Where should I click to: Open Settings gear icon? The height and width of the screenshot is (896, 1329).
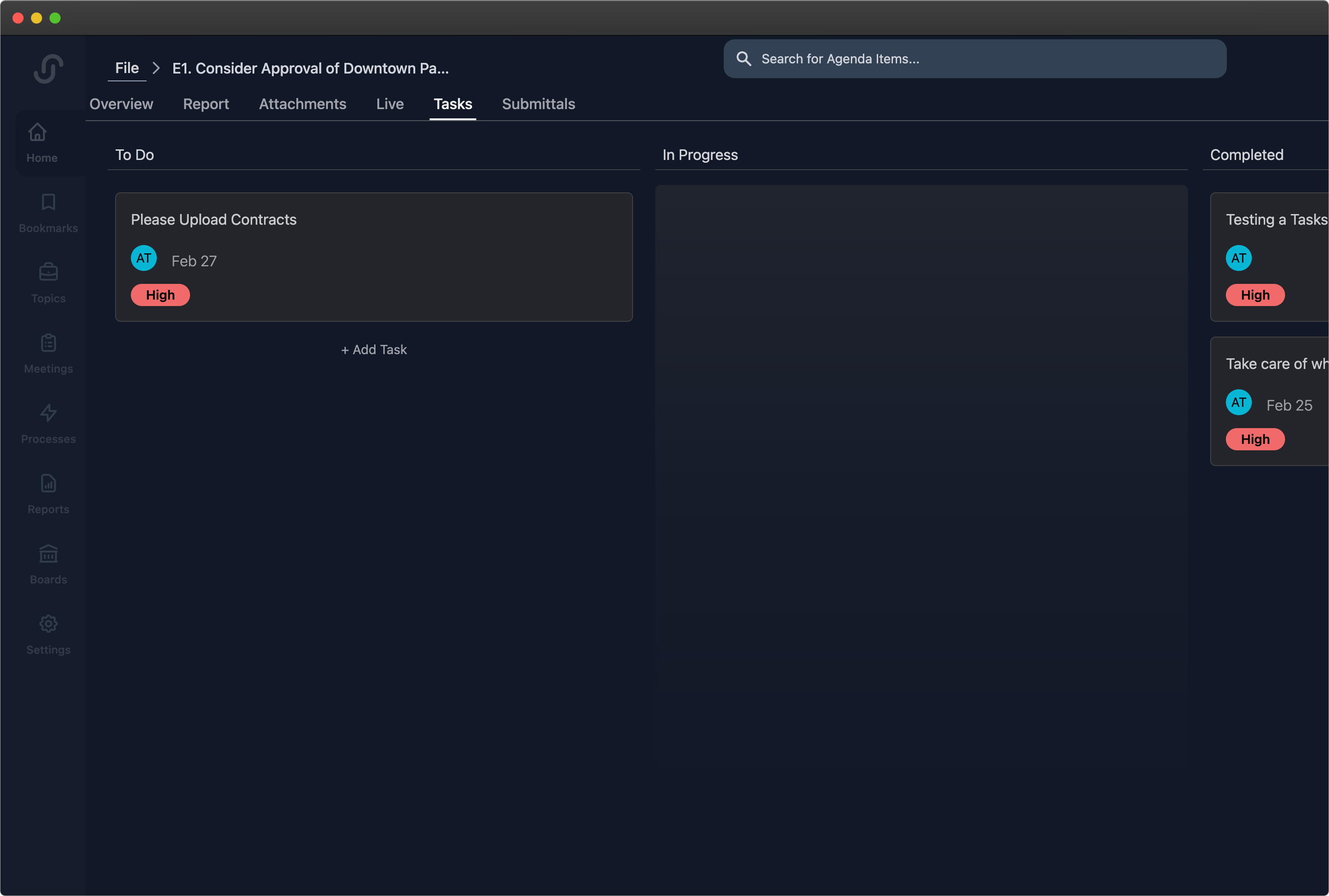coord(48,624)
